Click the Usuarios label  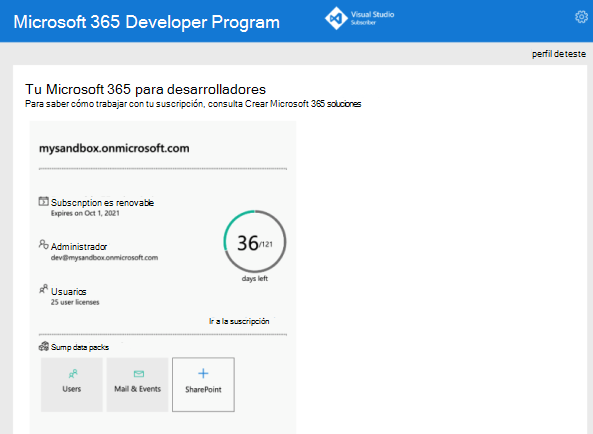pyautogui.click(x=69, y=291)
